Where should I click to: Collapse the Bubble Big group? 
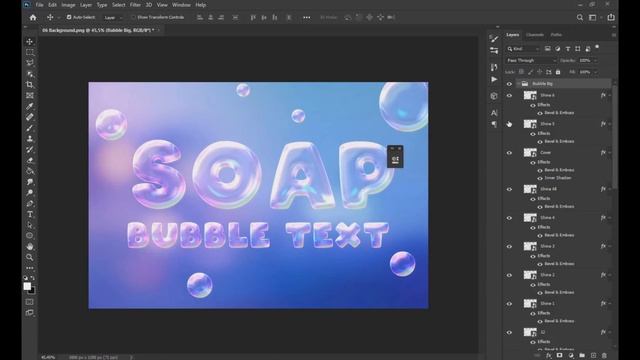pos(518,84)
